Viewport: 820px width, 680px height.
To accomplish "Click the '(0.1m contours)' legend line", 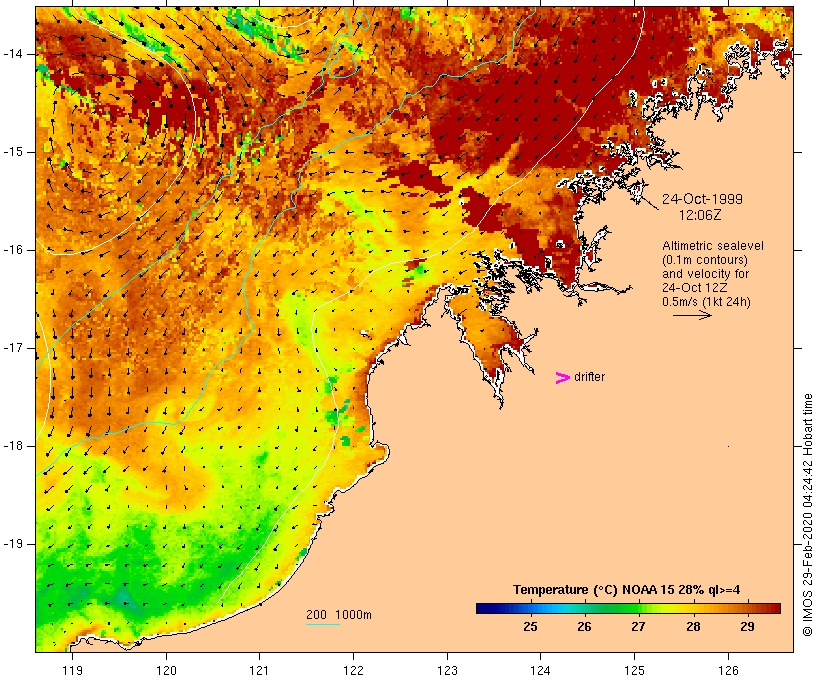I will coord(705,260).
